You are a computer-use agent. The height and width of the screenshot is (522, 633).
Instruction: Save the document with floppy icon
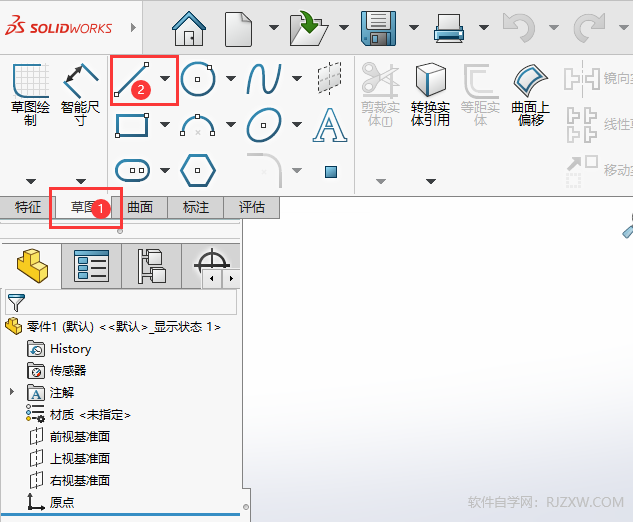[x=378, y=28]
